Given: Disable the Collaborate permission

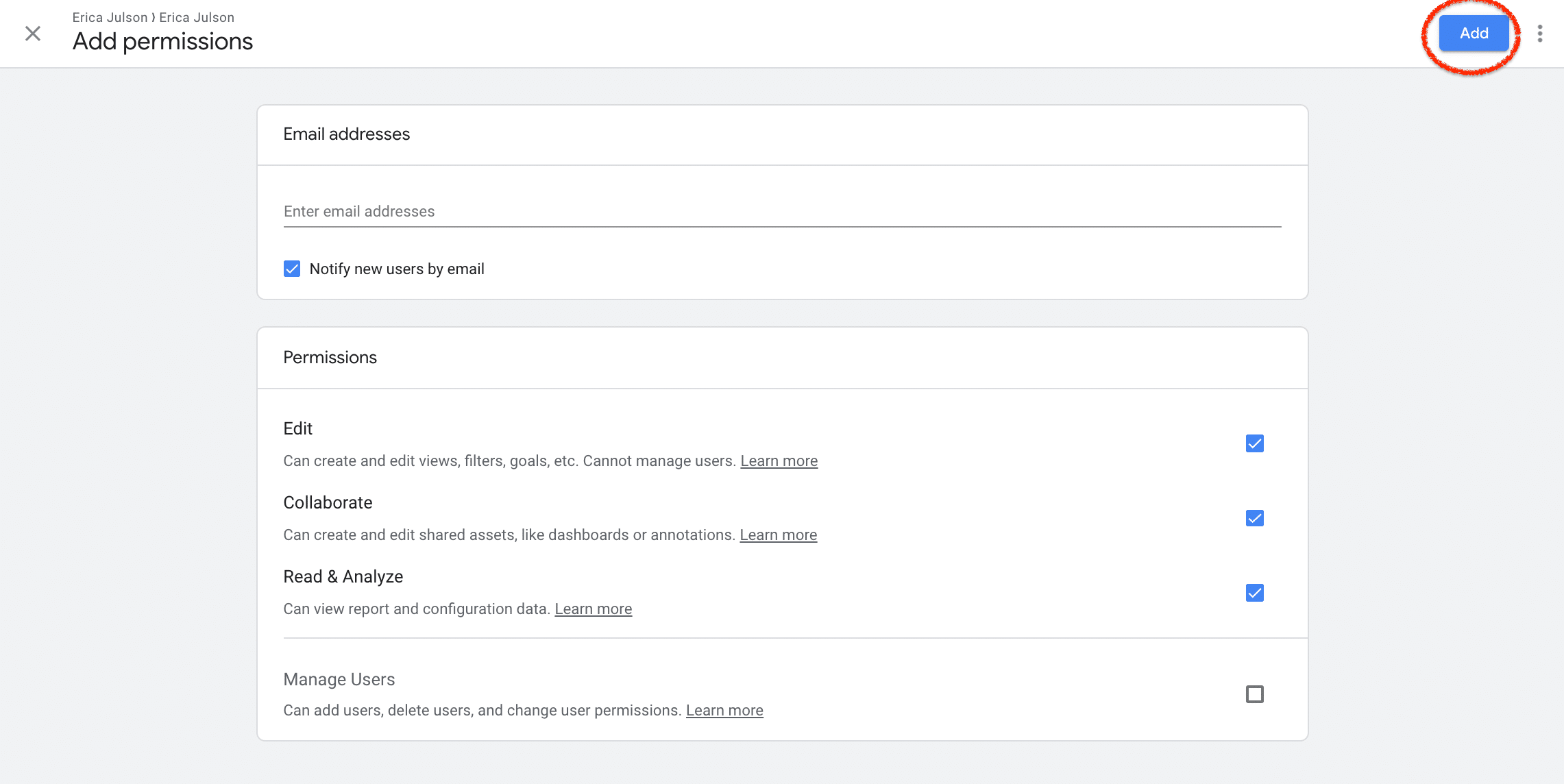Looking at the screenshot, I should pyautogui.click(x=1255, y=519).
